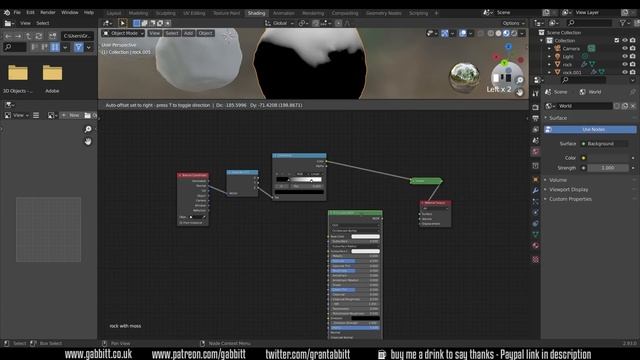
Task: Click the image editor zoom magnifier icon
Action: click(x=88, y=129)
